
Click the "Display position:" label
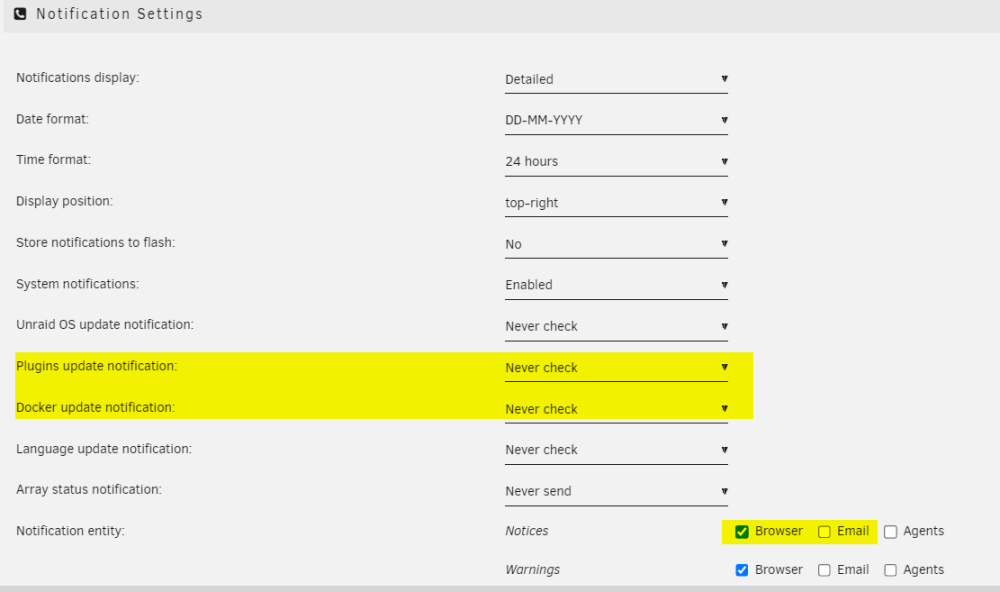coord(64,202)
